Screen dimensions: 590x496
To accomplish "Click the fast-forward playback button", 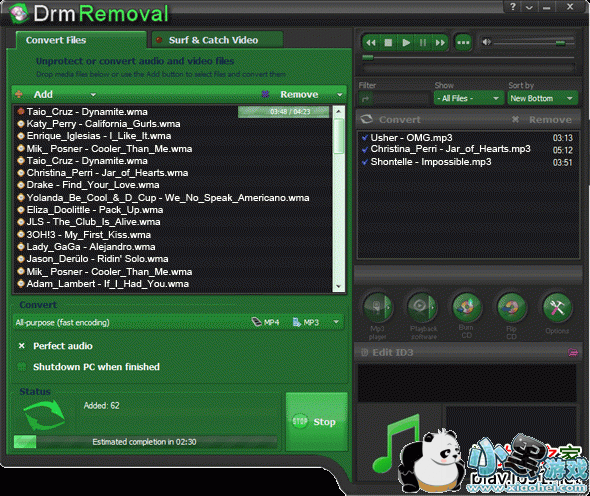I will [x=439, y=43].
